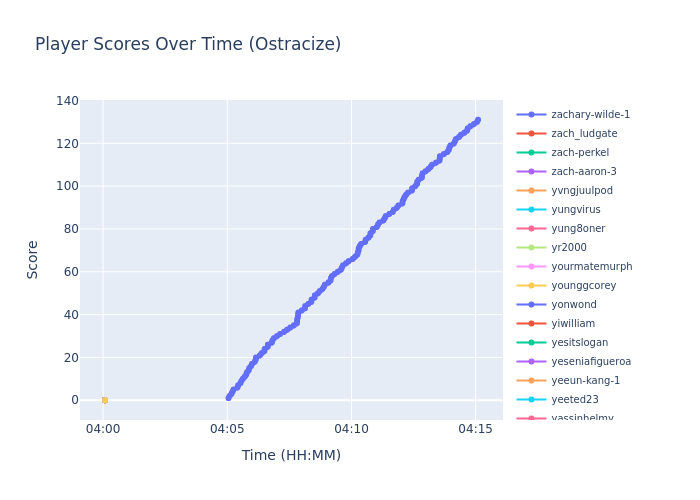Viewport: 700px width, 500px height.
Task: Click the chart title 'Player Scores Over Time'
Action: pos(188,45)
